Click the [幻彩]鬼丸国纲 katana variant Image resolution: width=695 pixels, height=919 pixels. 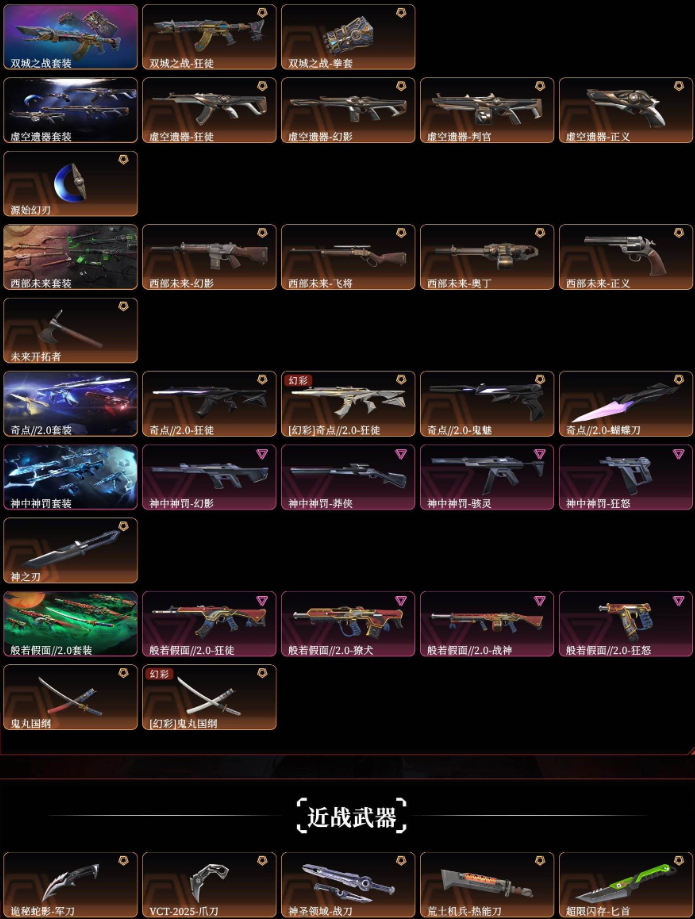point(209,697)
